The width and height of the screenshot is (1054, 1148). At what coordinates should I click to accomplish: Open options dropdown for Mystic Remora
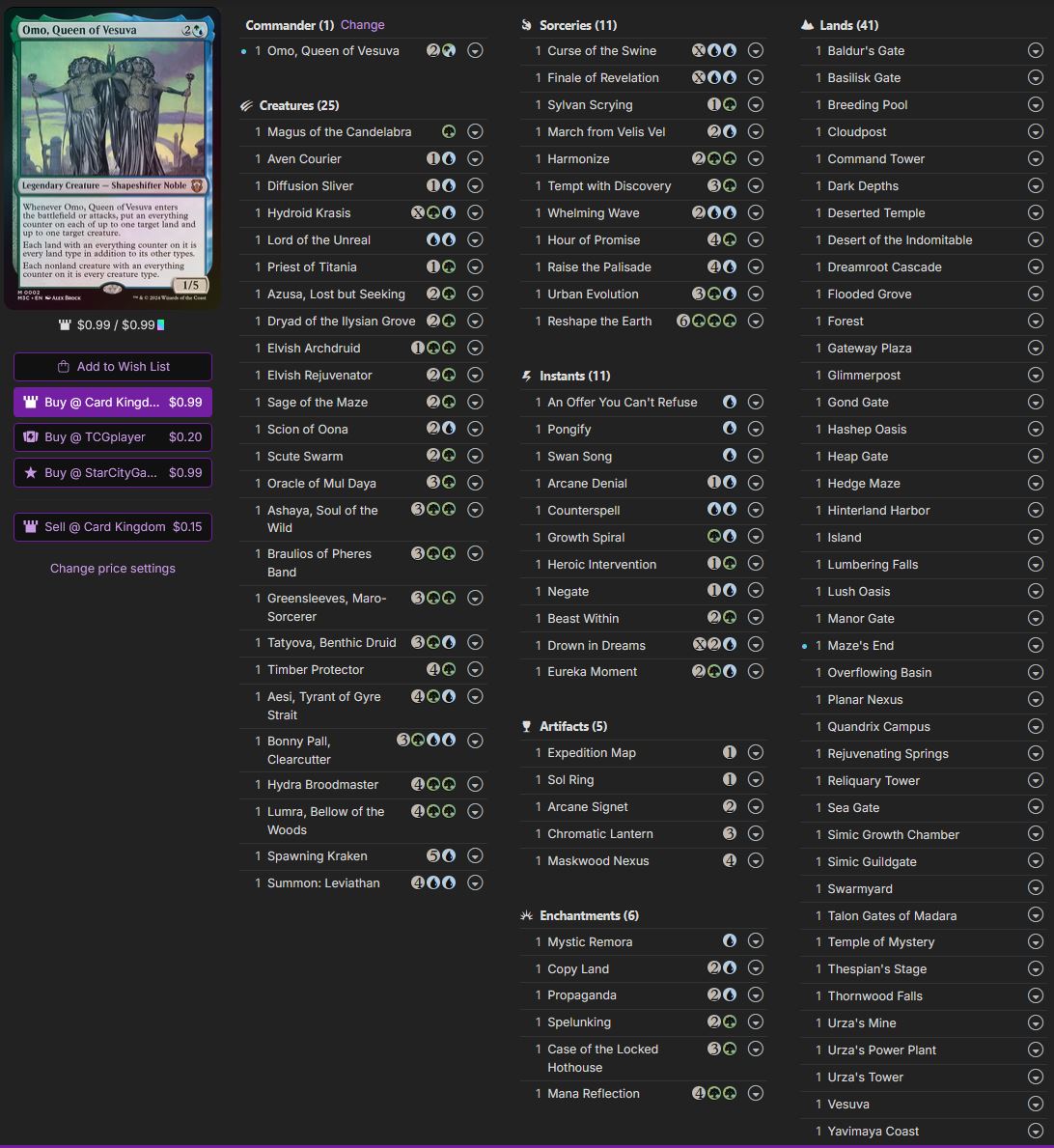(756, 941)
